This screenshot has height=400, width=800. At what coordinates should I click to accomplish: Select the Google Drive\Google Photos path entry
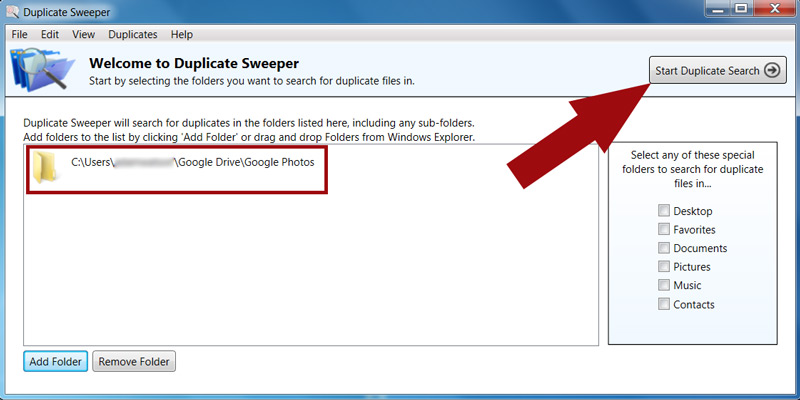(x=199, y=160)
